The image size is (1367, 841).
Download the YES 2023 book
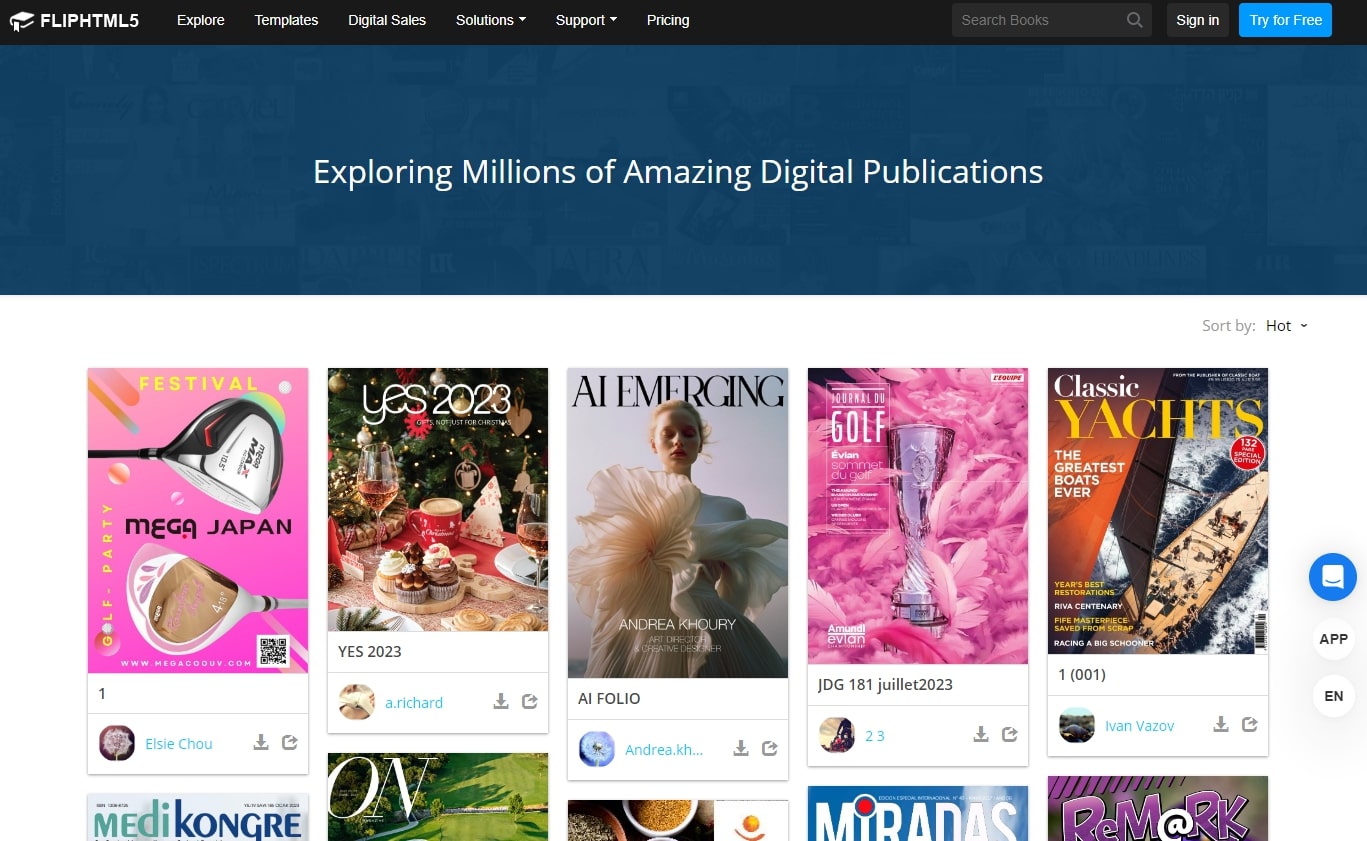(x=501, y=702)
